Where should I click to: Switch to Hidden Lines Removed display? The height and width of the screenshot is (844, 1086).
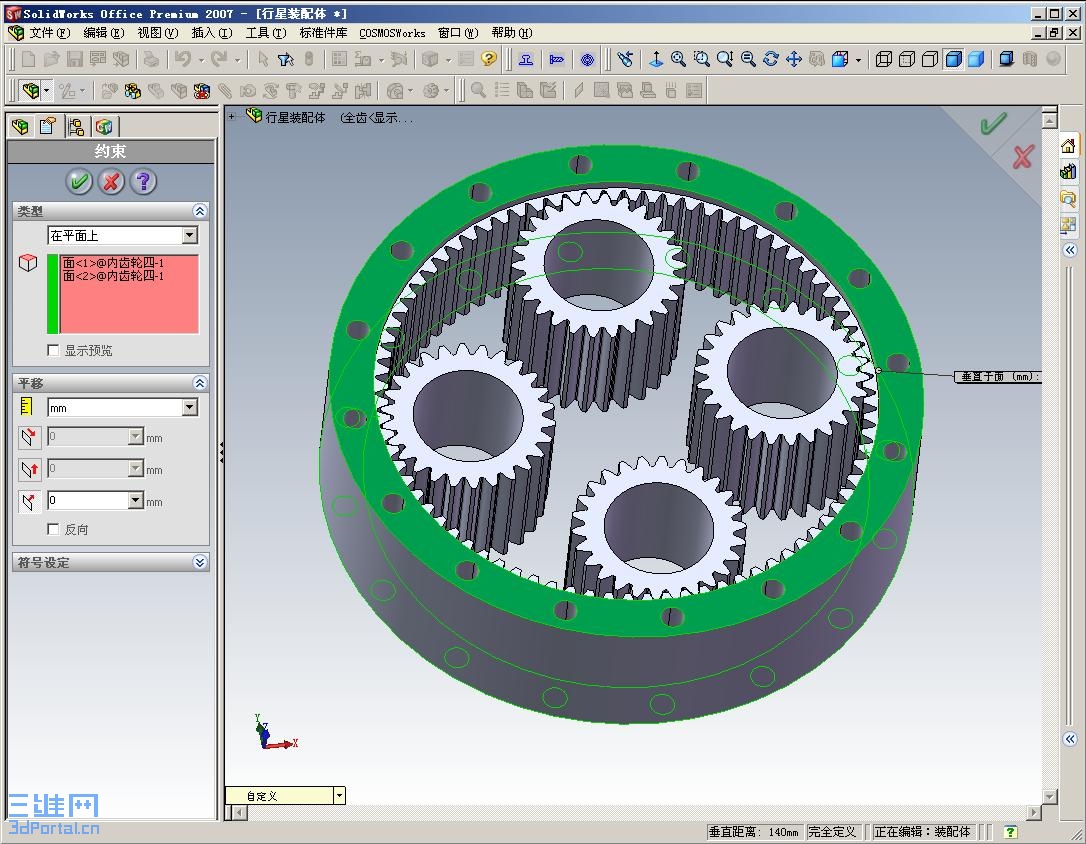tap(929, 60)
